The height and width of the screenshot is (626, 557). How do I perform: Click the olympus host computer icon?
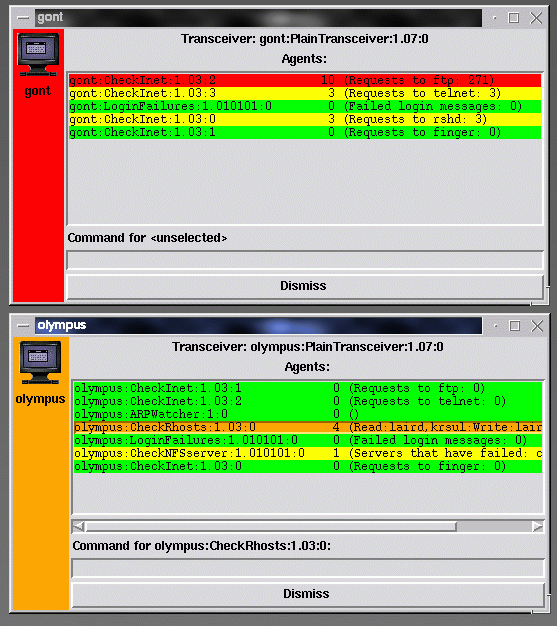(x=40, y=363)
